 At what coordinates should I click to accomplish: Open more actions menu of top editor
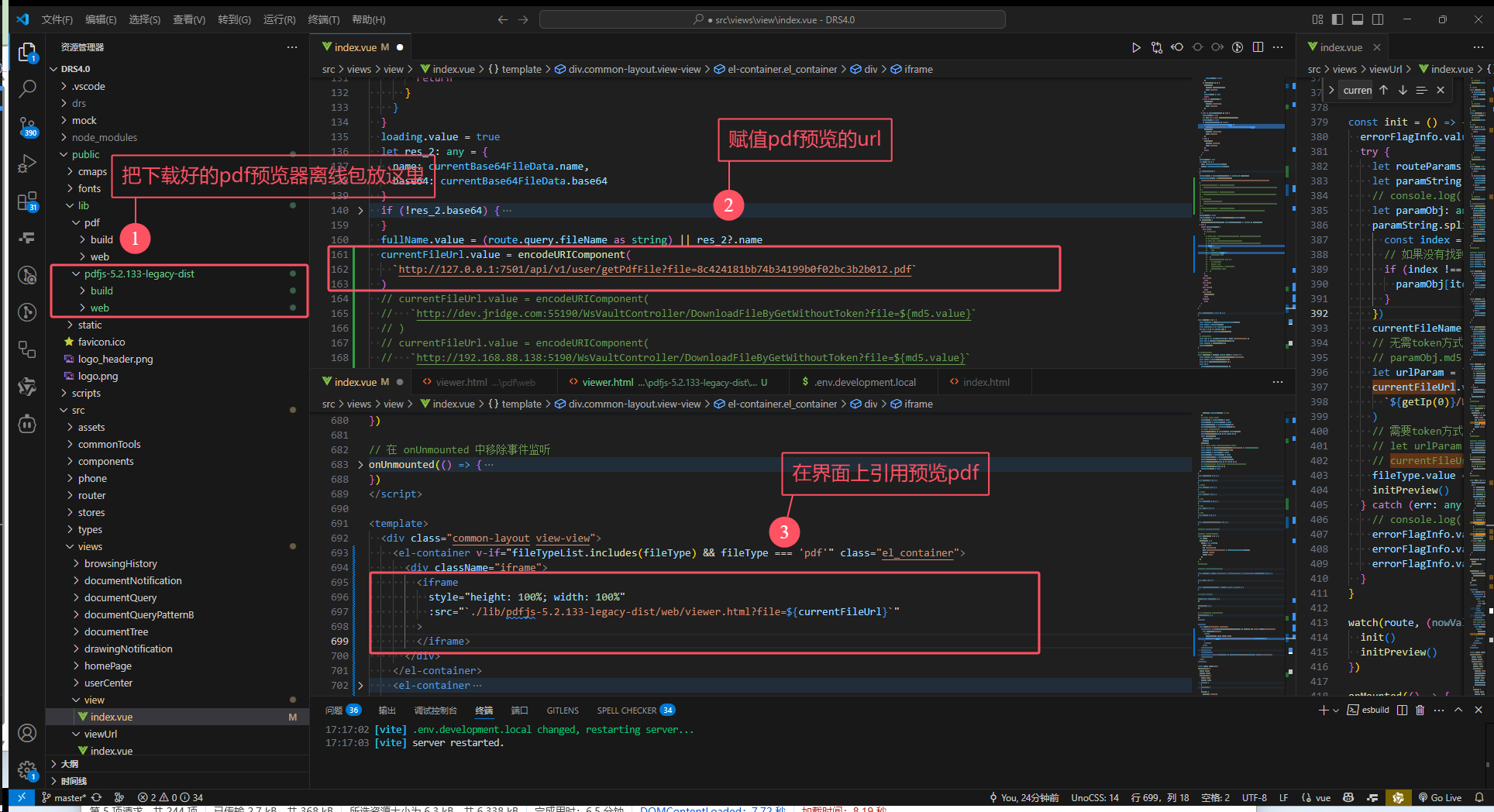[x=1278, y=47]
